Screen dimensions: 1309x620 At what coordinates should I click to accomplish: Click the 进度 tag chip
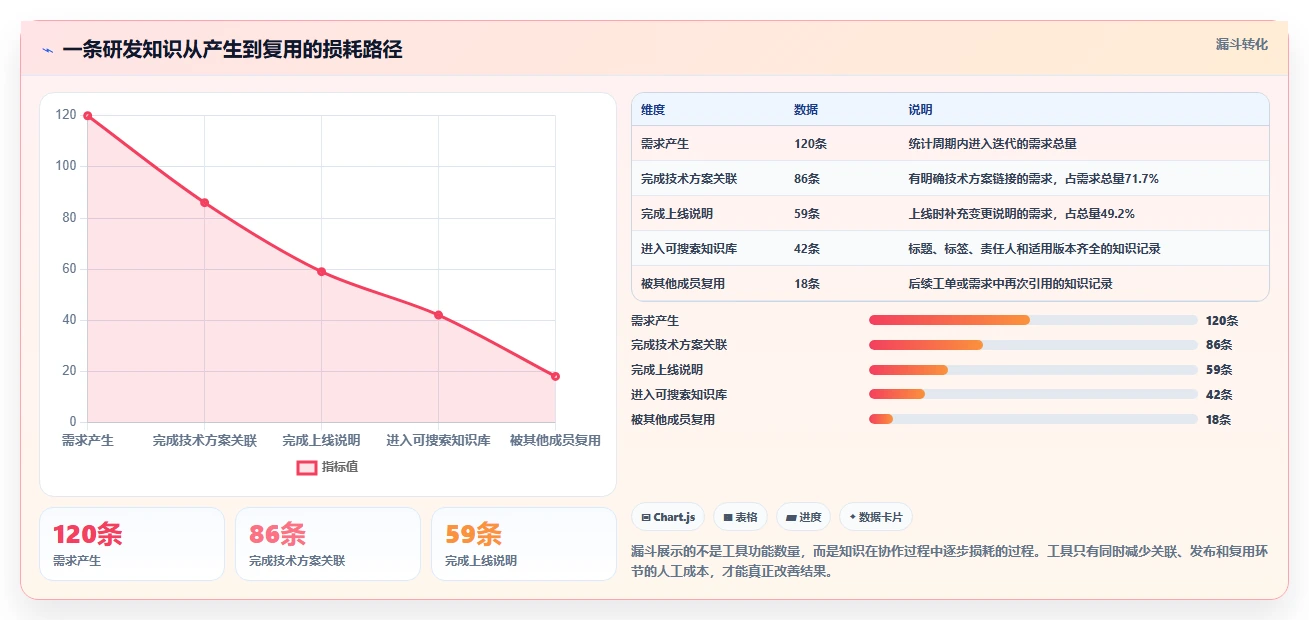(804, 517)
